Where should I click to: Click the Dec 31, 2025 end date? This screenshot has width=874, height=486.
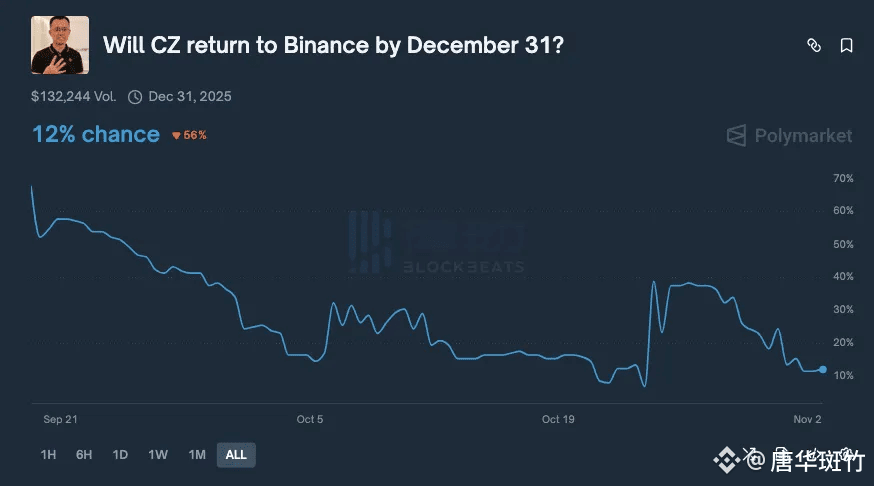pyautogui.click(x=190, y=97)
